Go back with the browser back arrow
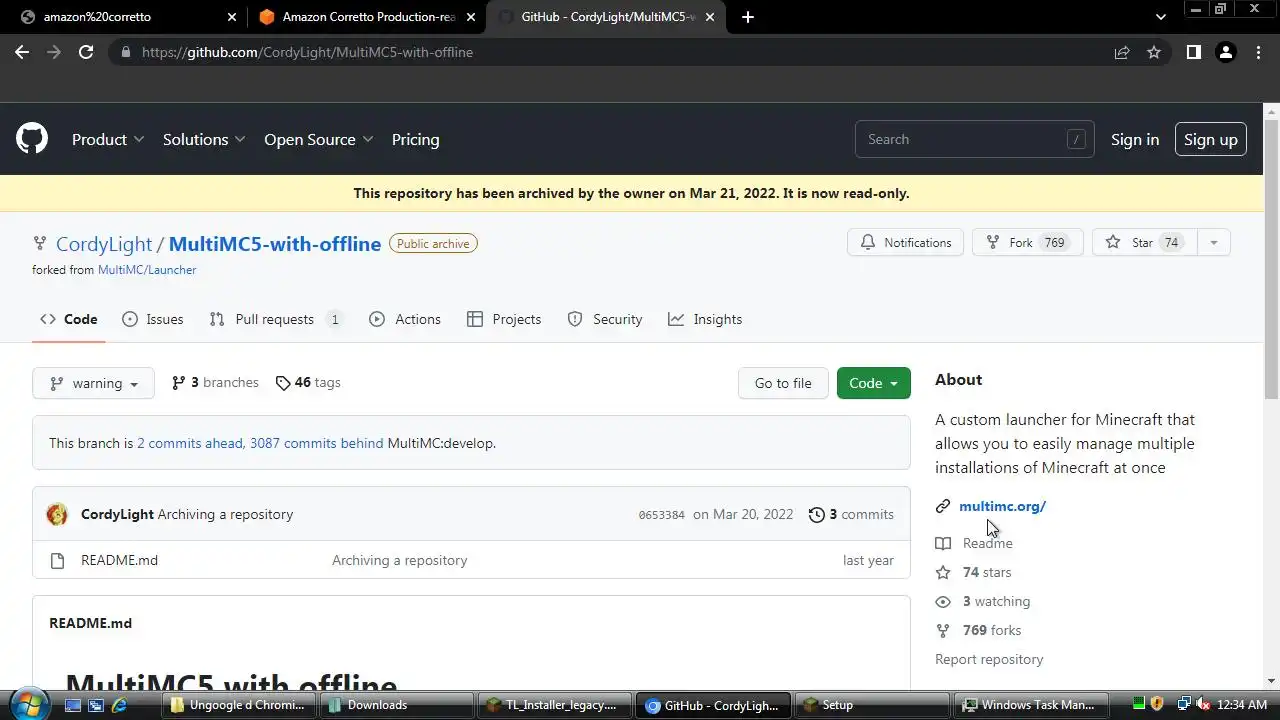Viewport: 1280px width, 720px height. 22,52
